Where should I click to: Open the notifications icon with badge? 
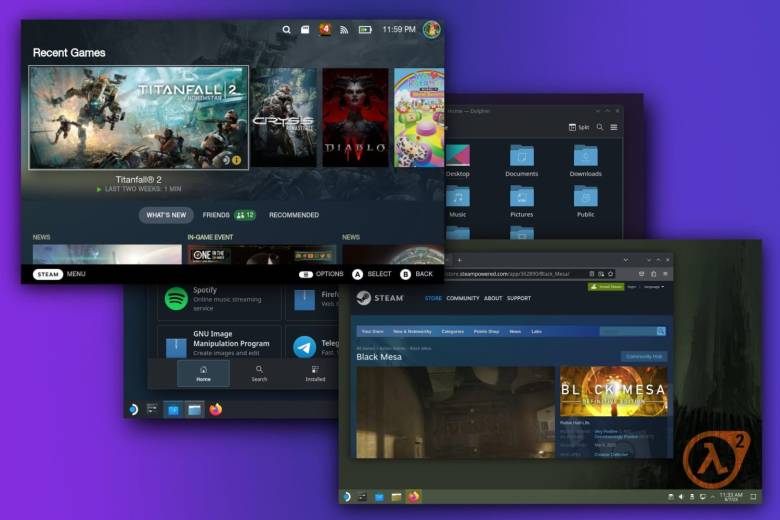coord(325,29)
